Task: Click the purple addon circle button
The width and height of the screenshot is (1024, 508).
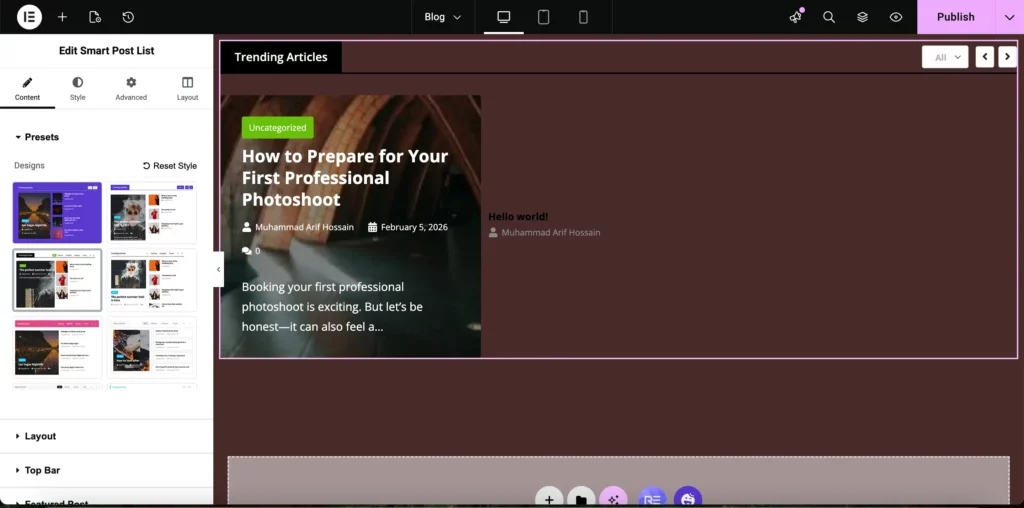Action: tap(688, 499)
